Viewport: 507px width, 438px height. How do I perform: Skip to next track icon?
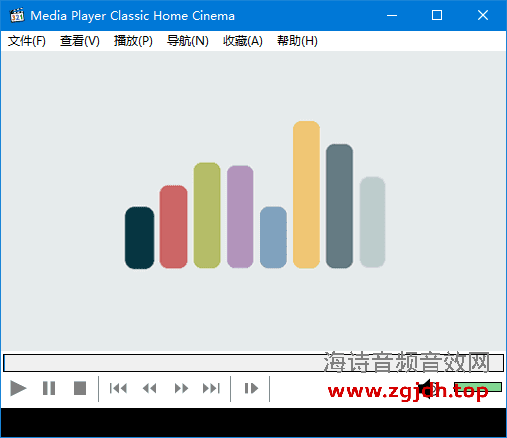tap(212, 388)
